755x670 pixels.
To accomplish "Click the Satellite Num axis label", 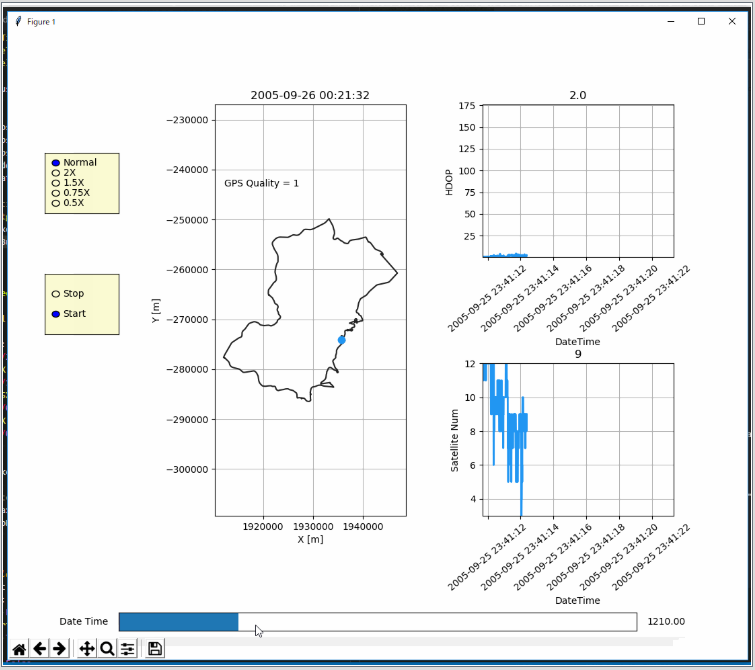I will coord(455,440).
